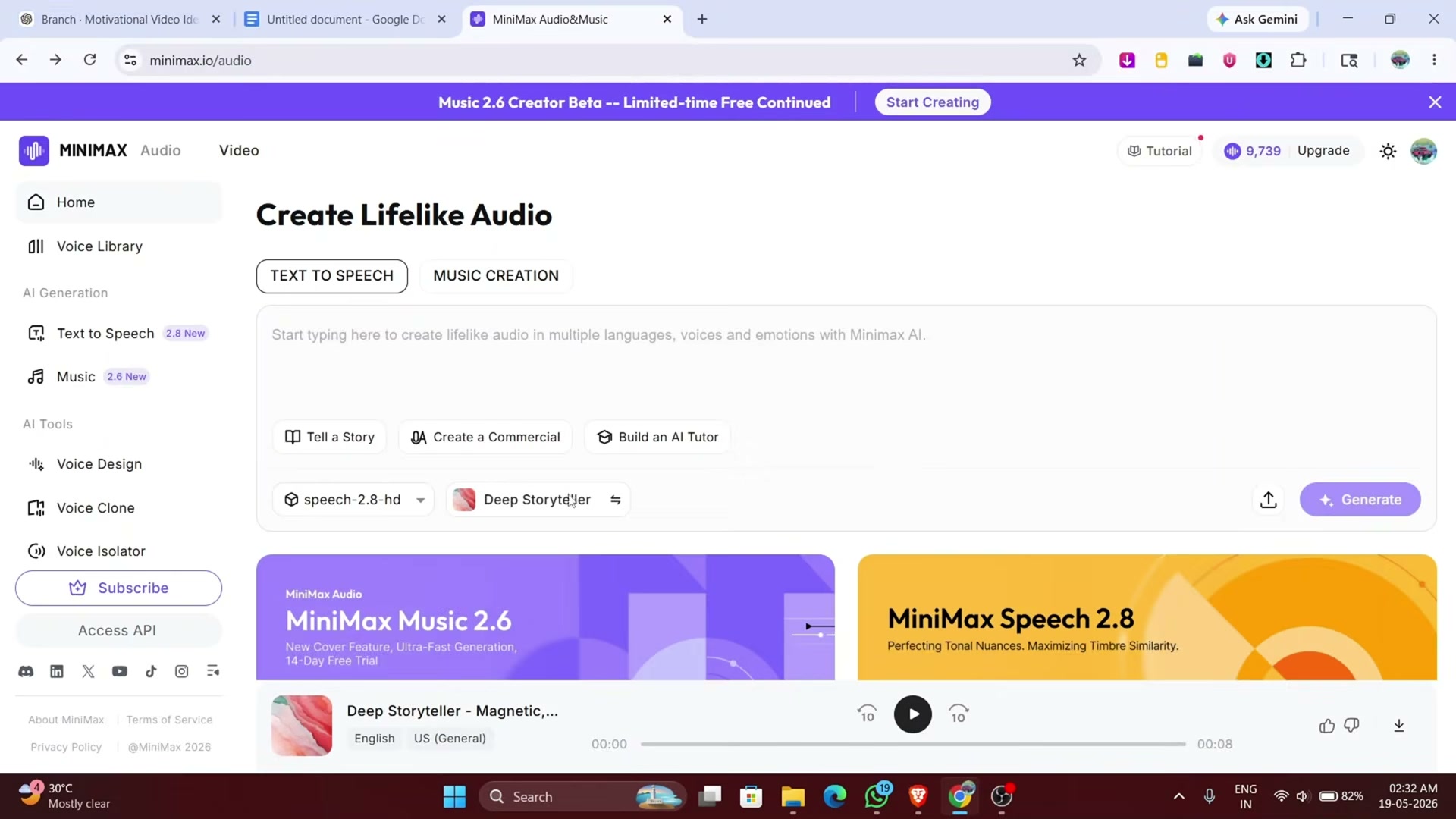Switch to the Video section
This screenshot has height=819, width=1456.
point(239,151)
